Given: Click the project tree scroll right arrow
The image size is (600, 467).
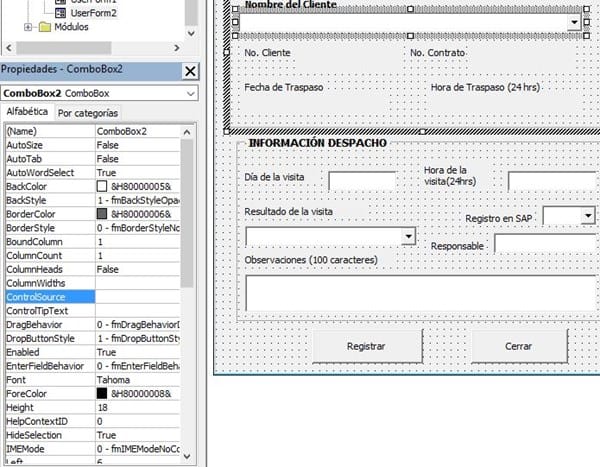Looking at the screenshot, I should (176, 48).
